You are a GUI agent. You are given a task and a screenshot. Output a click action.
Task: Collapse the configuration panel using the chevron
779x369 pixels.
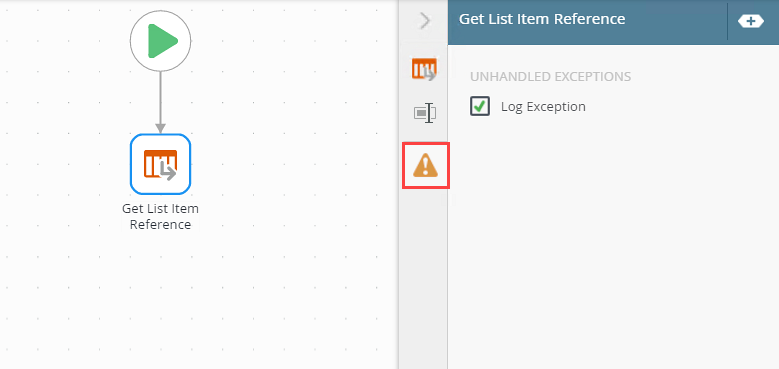[425, 21]
